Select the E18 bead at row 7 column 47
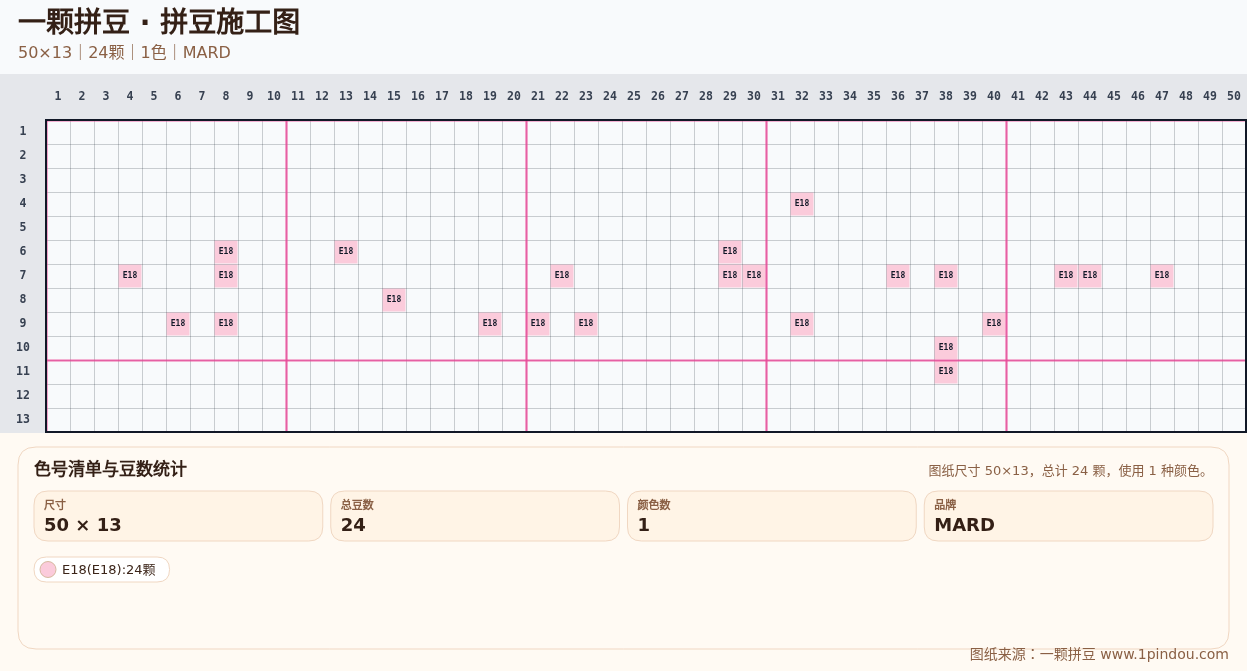This screenshot has height=671, width=1247. (1162, 276)
